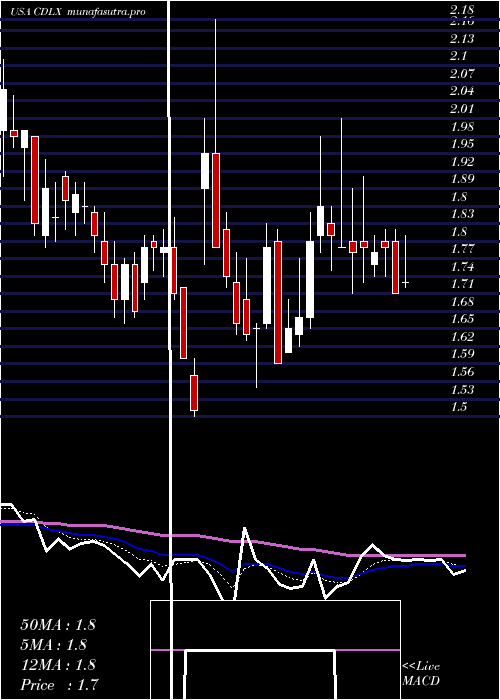Viewport: 500px width, 700px height.
Task: Click the 1.5 price axis label
Action: pyautogui.click(x=458, y=407)
